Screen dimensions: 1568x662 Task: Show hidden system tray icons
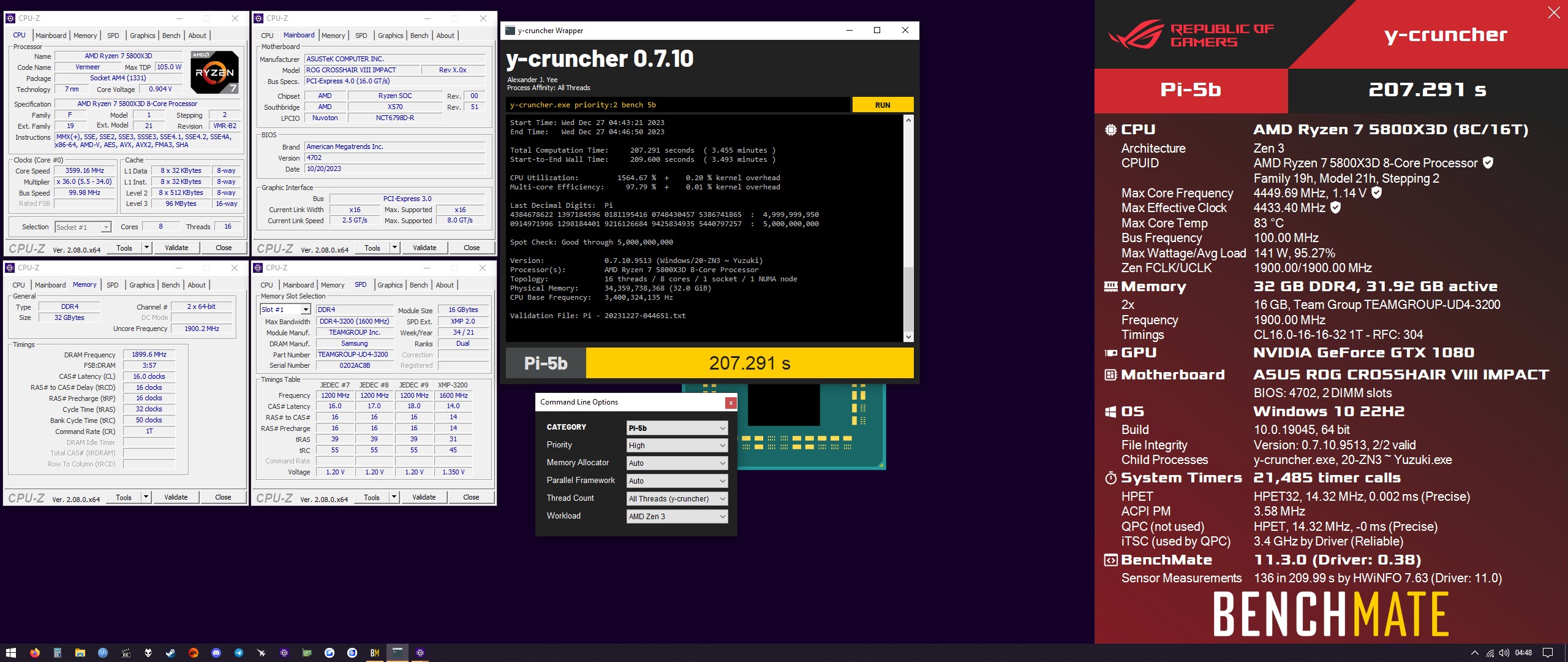pyautogui.click(x=1475, y=653)
